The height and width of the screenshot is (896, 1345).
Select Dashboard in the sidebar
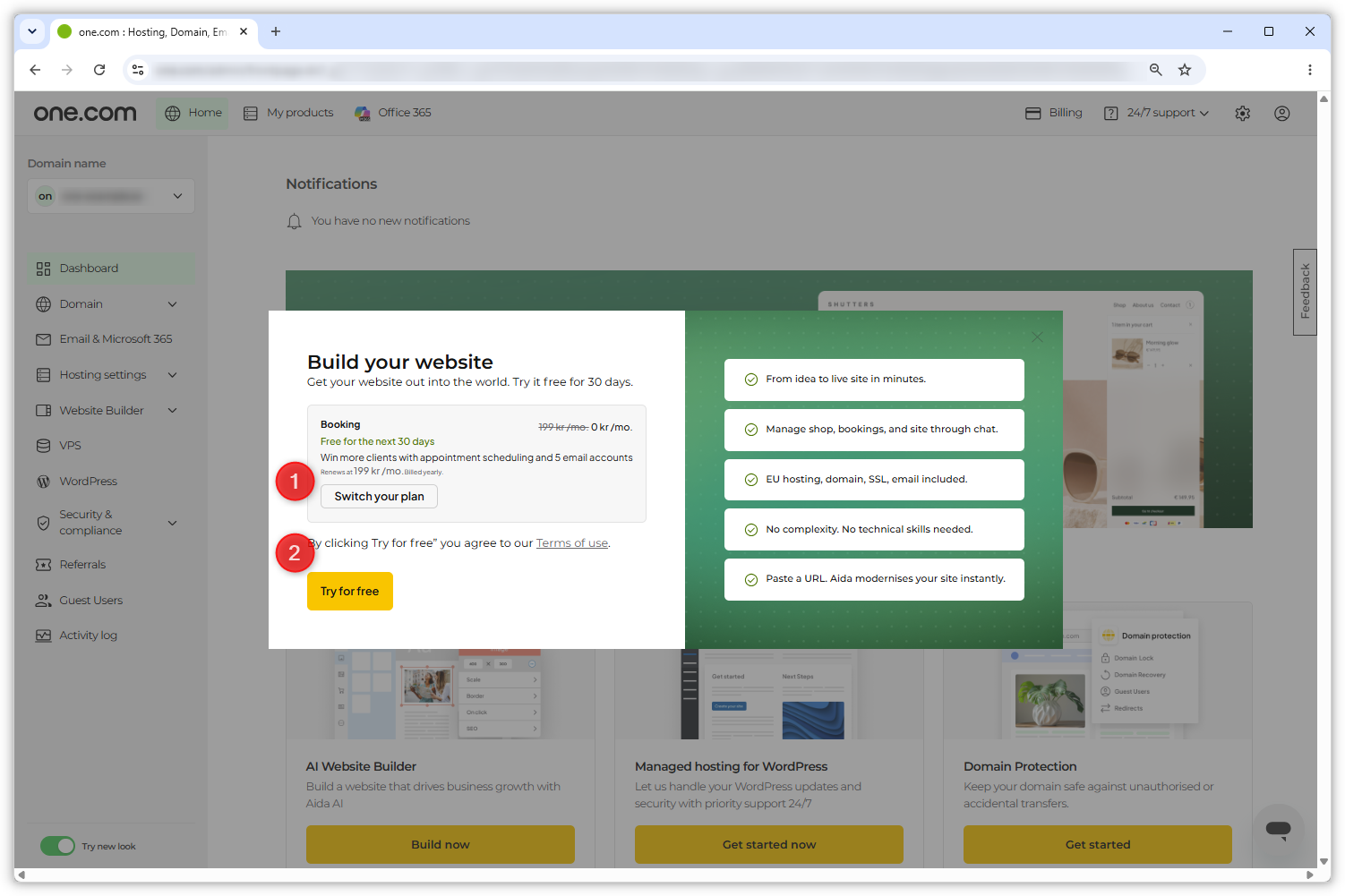(x=111, y=269)
